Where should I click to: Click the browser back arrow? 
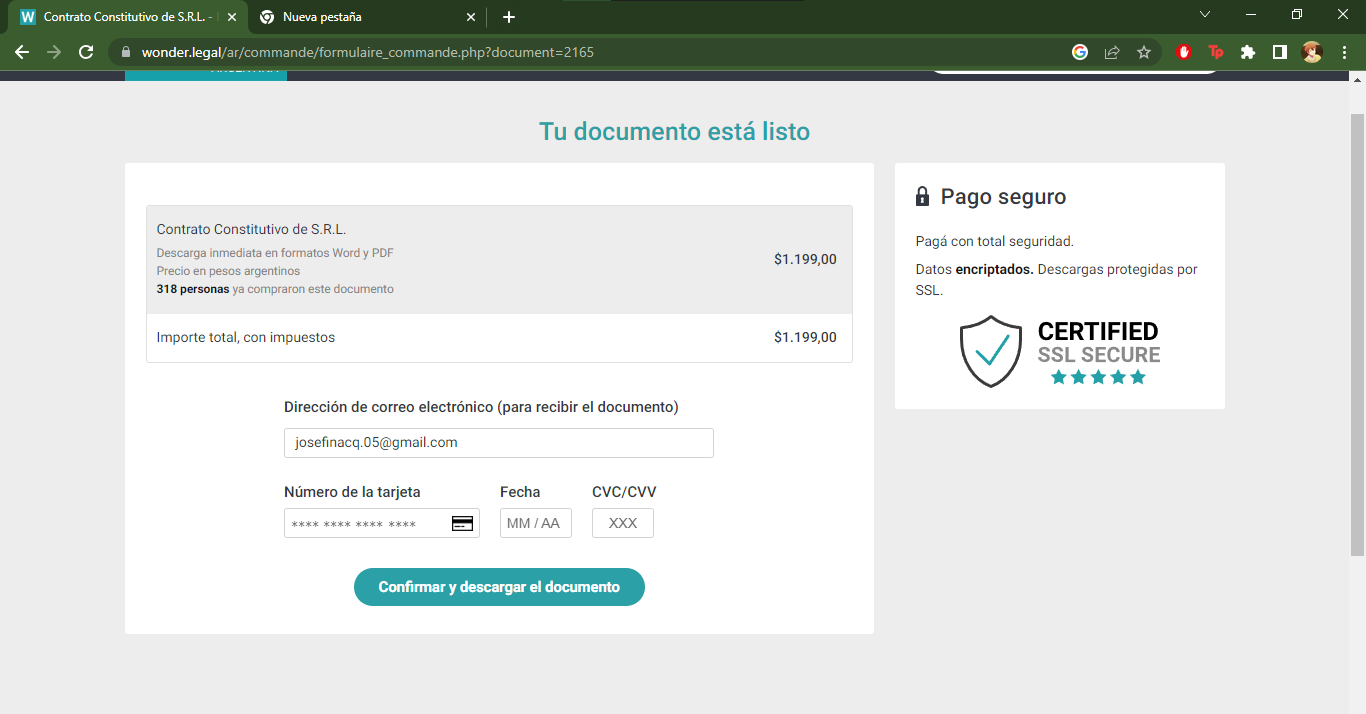[22, 52]
